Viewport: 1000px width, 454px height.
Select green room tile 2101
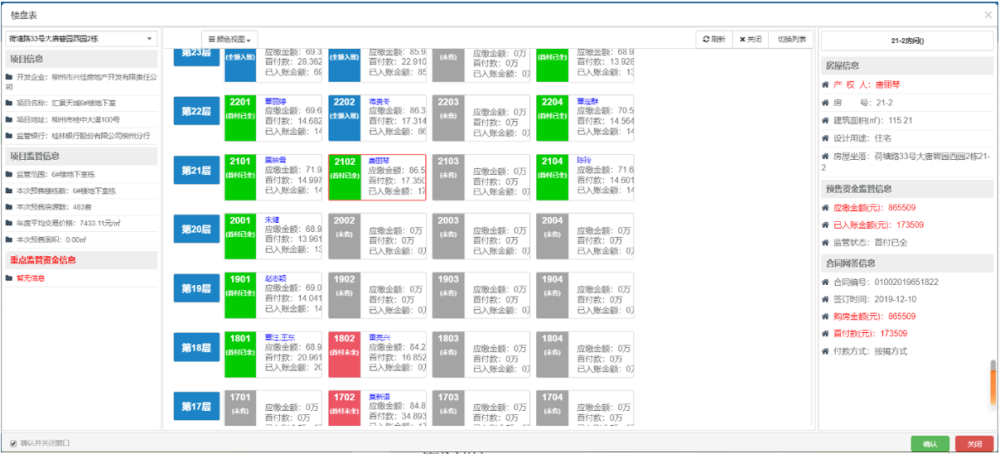coord(240,177)
